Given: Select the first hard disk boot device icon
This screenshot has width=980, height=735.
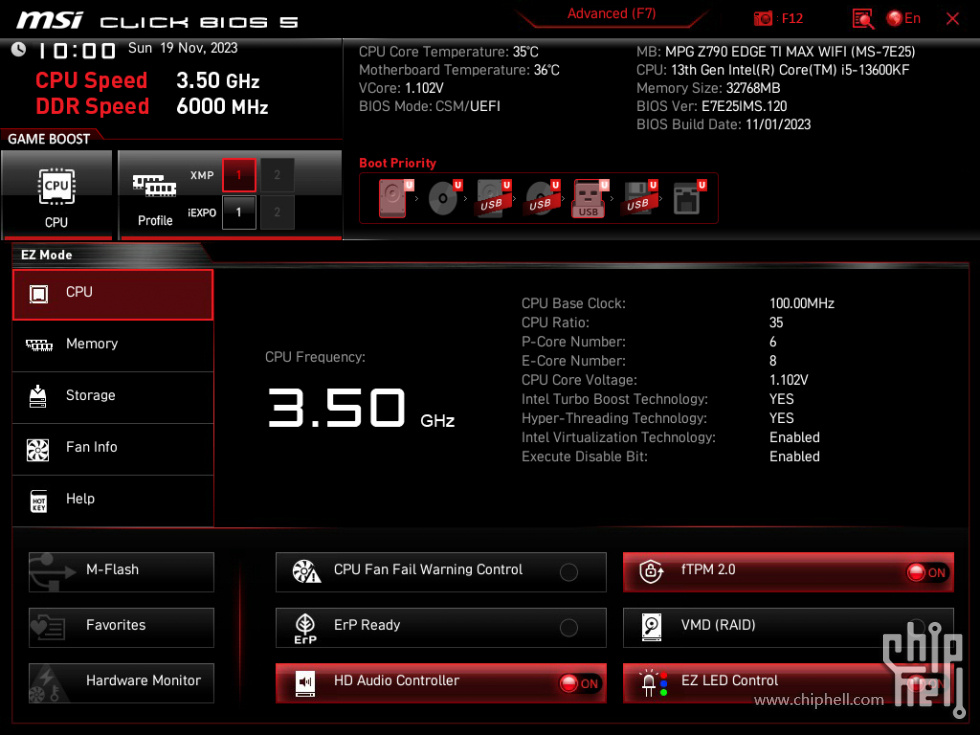Looking at the screenshot, I should [393, 198].
